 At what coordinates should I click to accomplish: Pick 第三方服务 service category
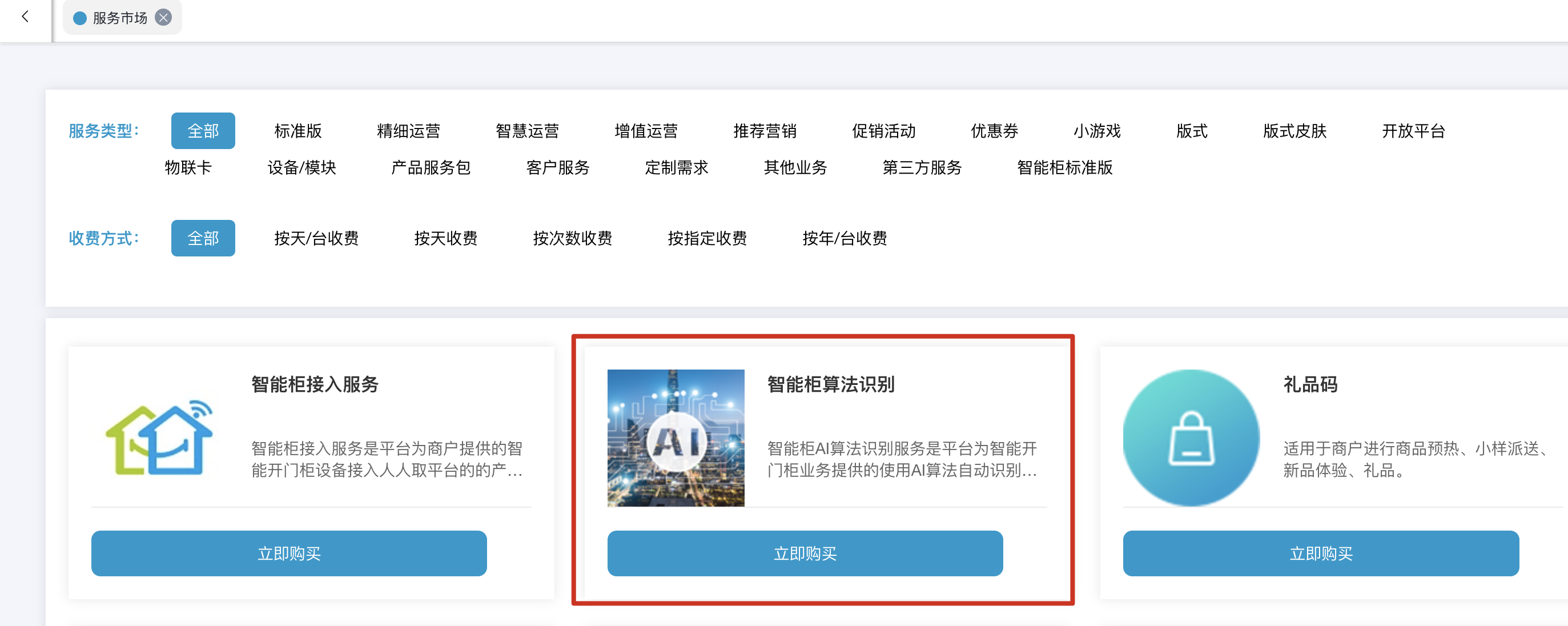click(922, 167)
